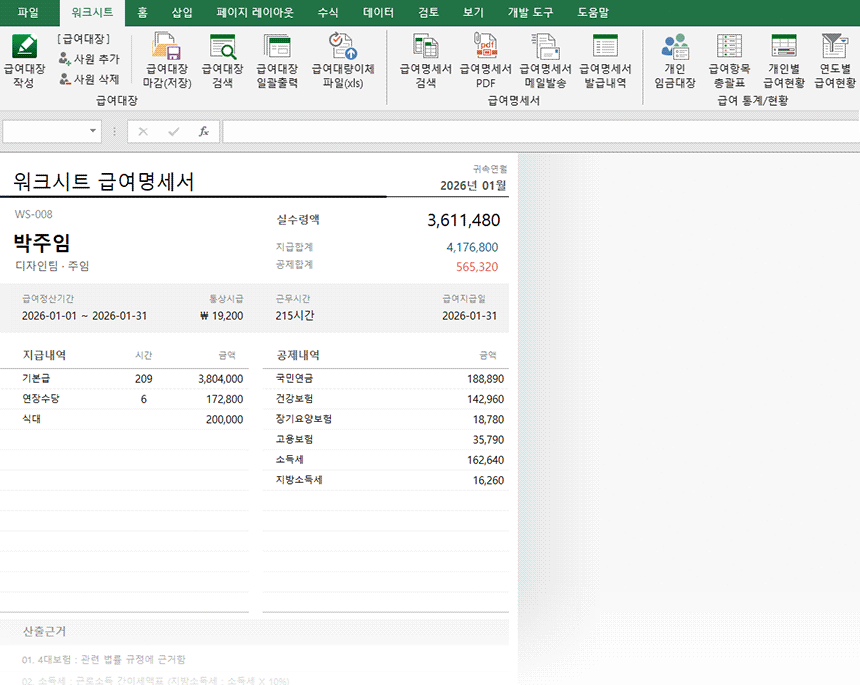This screenshot has width=860, height=685.
Task: Send 급여명세서 메일발송
Action: [x=545, y=60]
